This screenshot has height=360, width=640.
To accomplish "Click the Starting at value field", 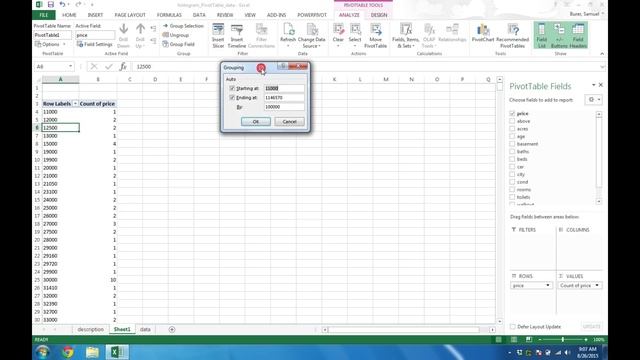I will click(284, 88).
